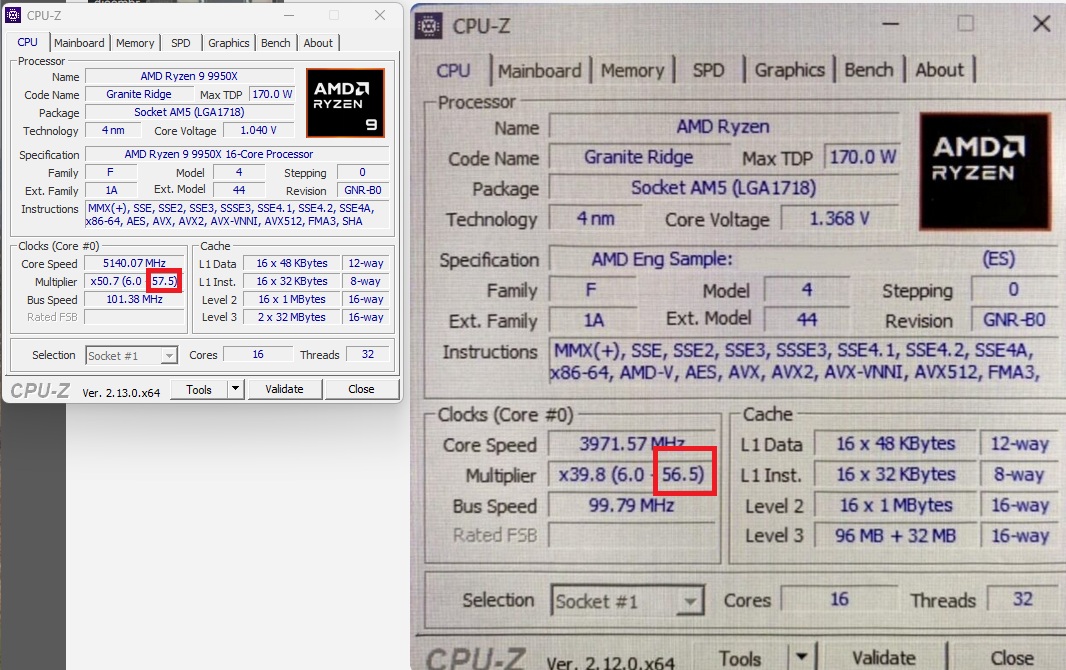Click Close button in right CPU-Z window

pos(1012,657)
